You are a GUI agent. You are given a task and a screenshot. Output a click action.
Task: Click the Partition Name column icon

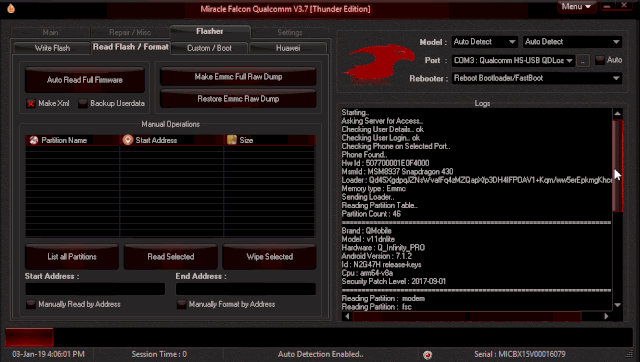(33, 140)
